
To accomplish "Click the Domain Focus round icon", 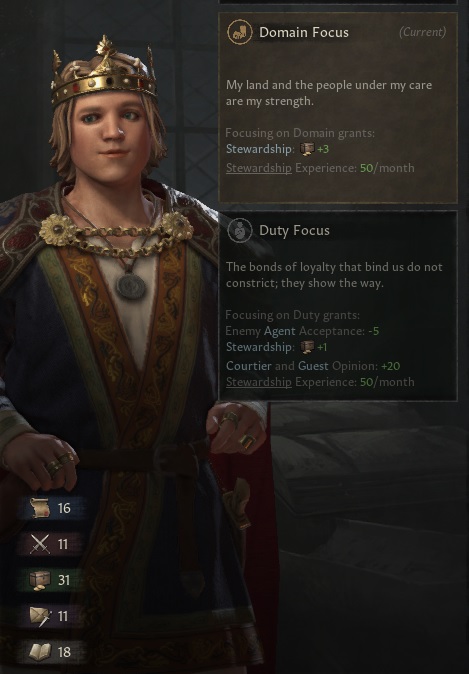I will click(x=239, y=32).
